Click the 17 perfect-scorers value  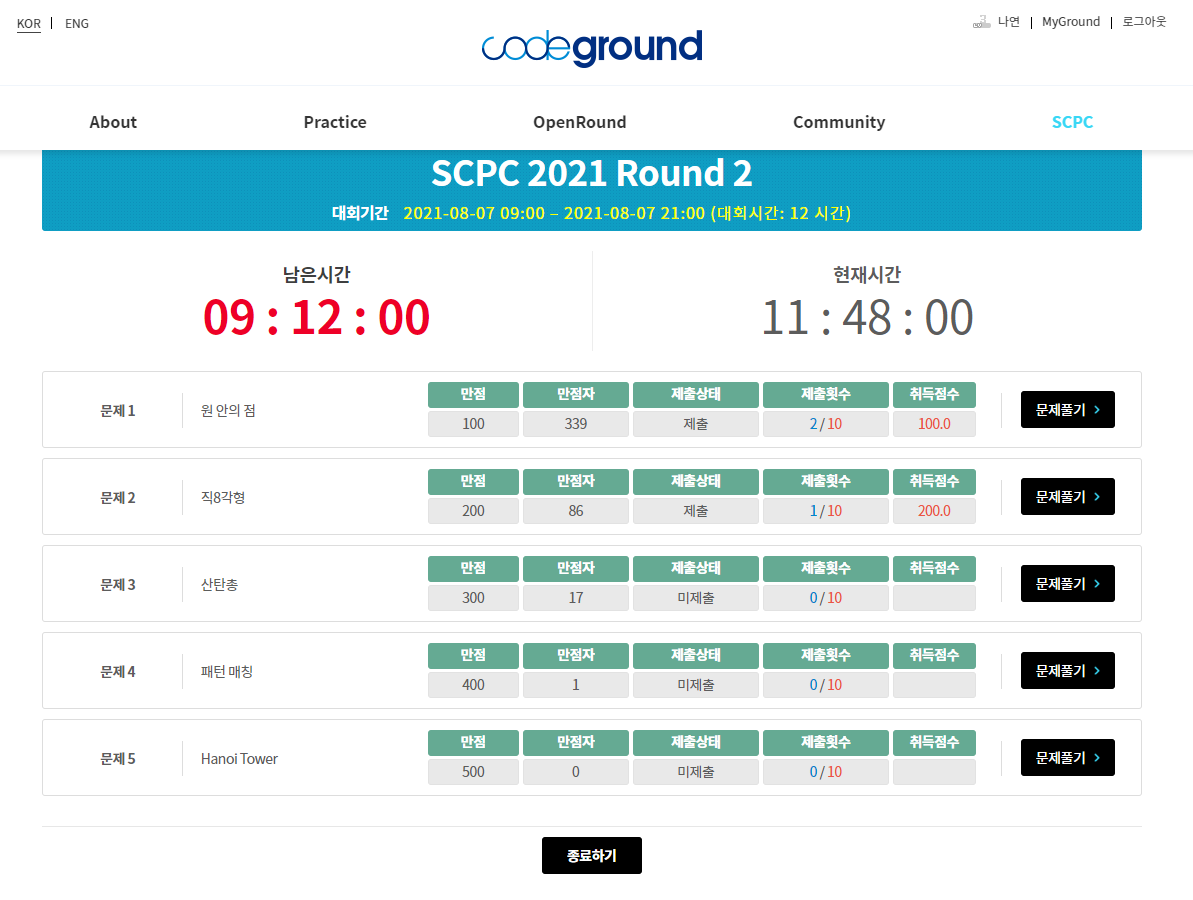[x=576, y=598]
